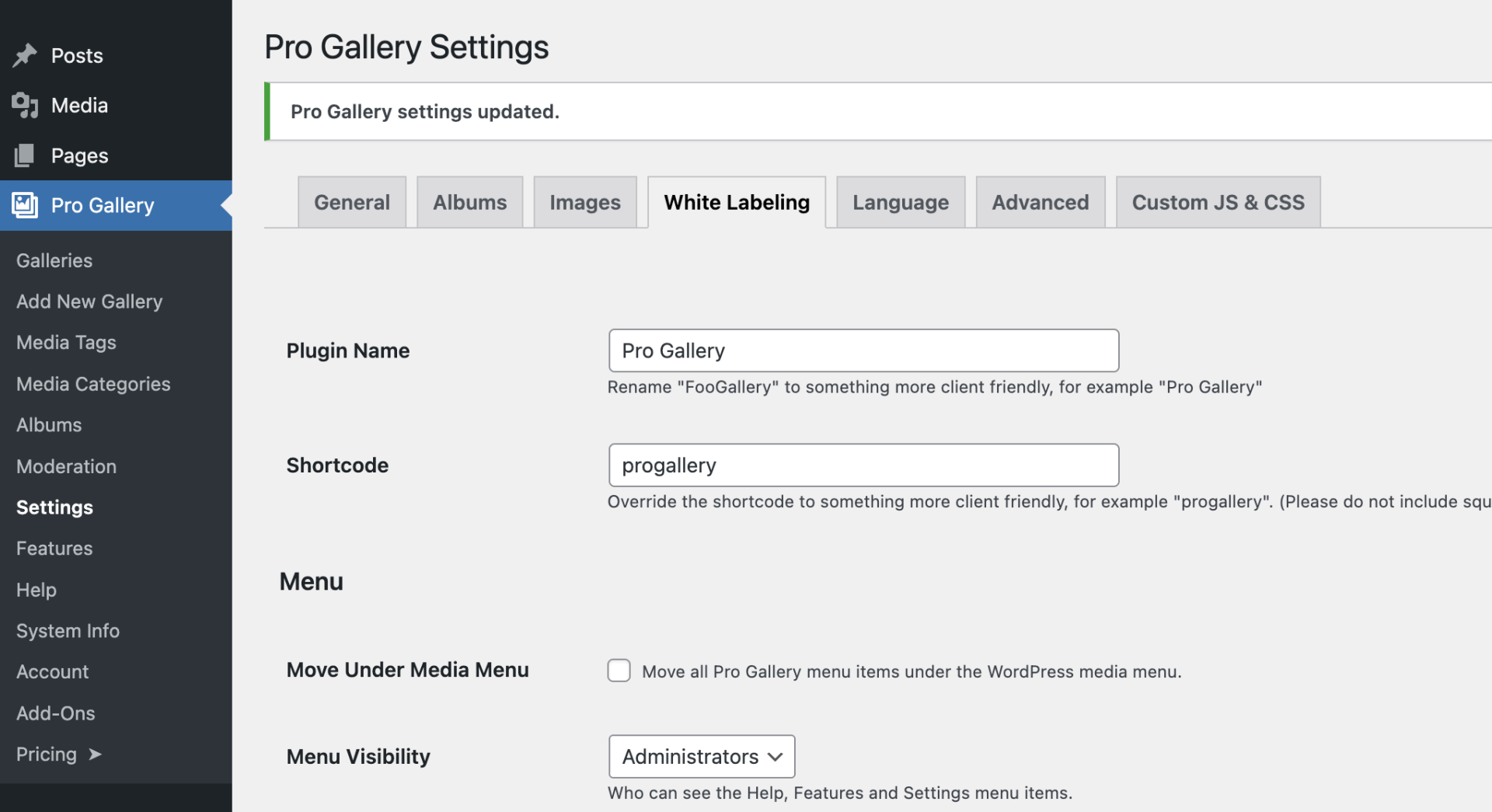Switch to Custom JS & CSS tab

1217,202
